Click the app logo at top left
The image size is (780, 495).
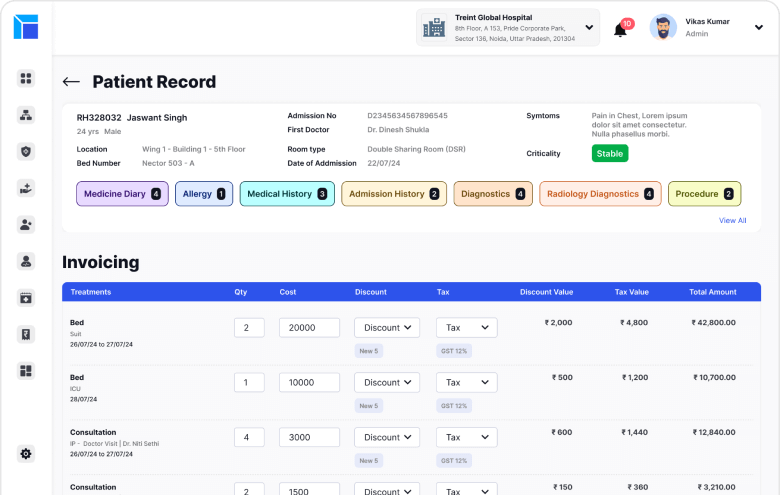pos(26,27)
